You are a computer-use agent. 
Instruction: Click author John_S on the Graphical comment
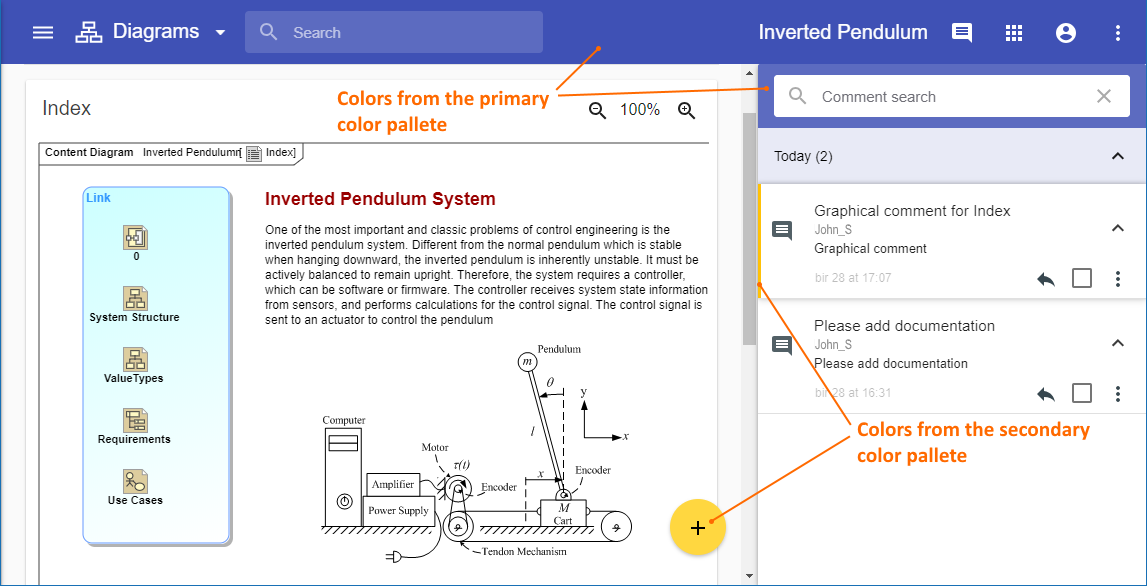(x=832, y=230)
